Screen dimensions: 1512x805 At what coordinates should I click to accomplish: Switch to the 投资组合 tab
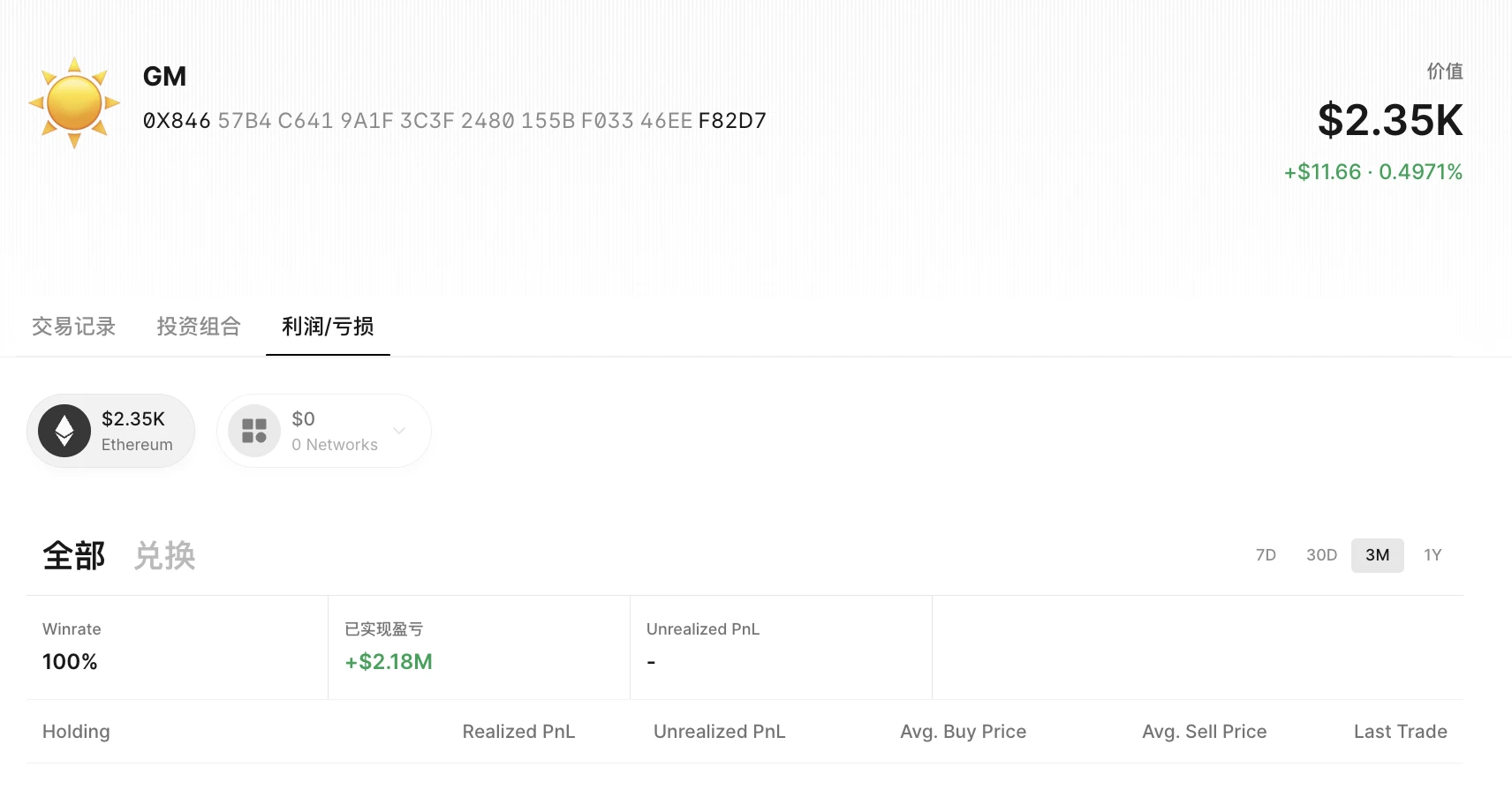[199, 327]
